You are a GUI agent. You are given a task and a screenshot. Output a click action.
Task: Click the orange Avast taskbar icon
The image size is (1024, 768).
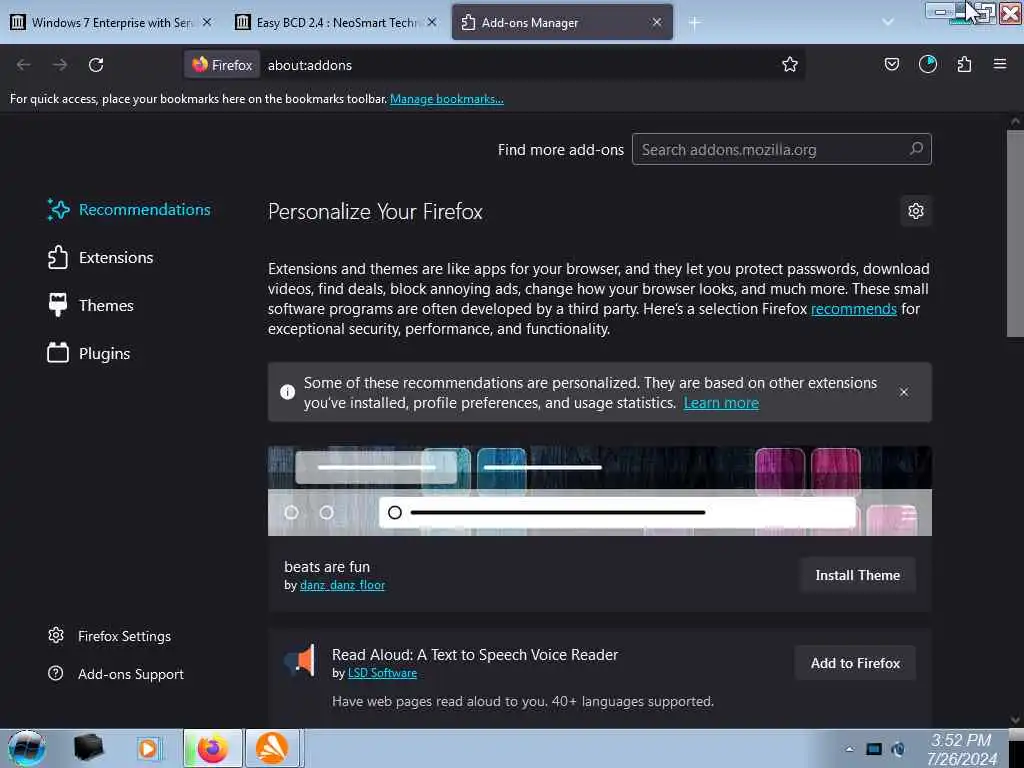(272, 748)
